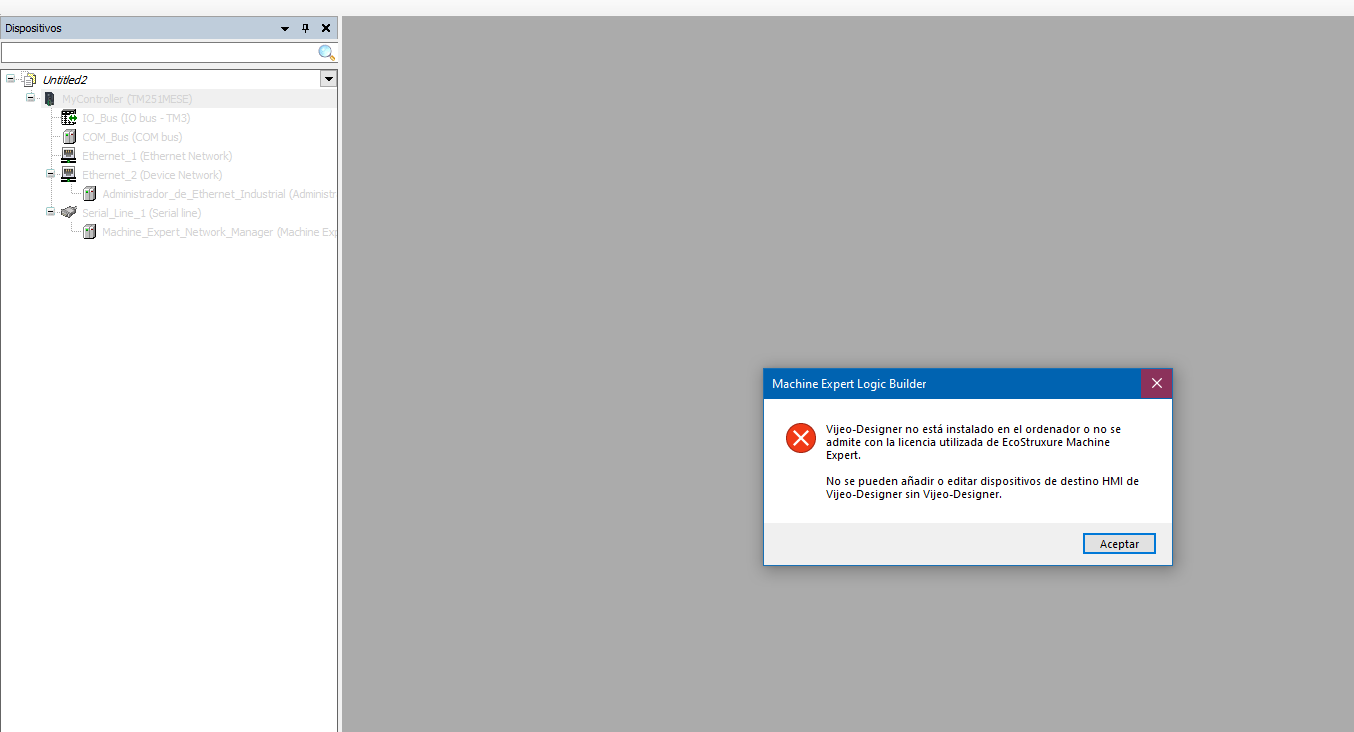Click the Serial_Line_1 connector icon
Screen dimensions: 1354x732
[69, 212]
